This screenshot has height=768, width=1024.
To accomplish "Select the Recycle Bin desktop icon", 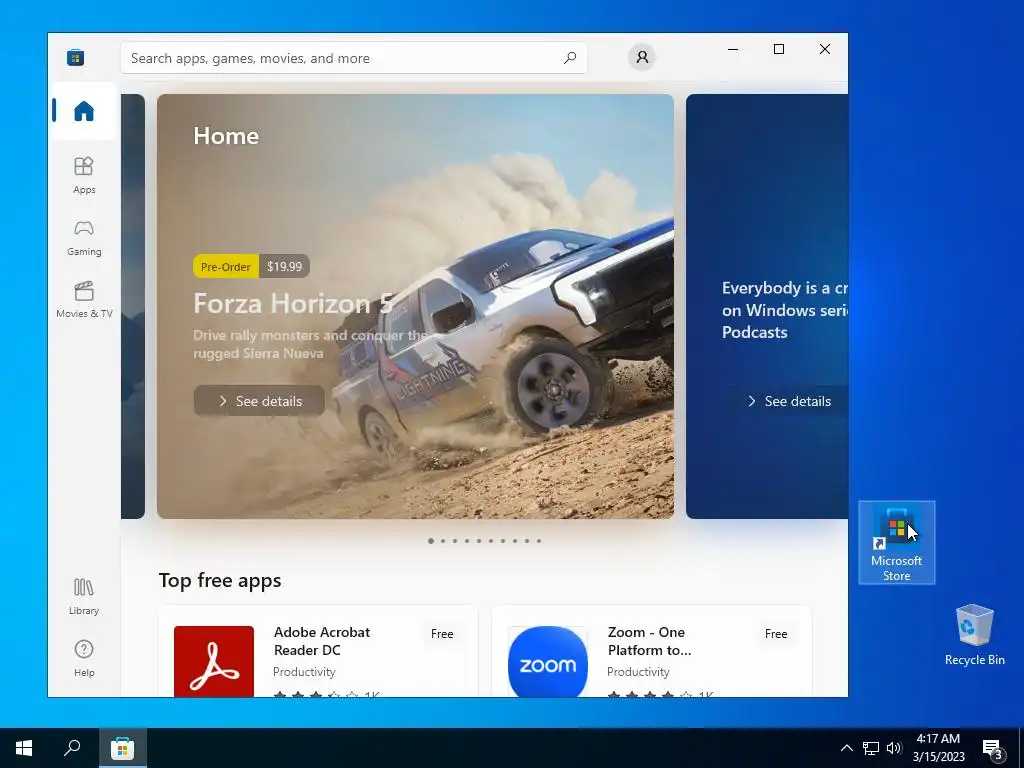I will coord(974,635).
